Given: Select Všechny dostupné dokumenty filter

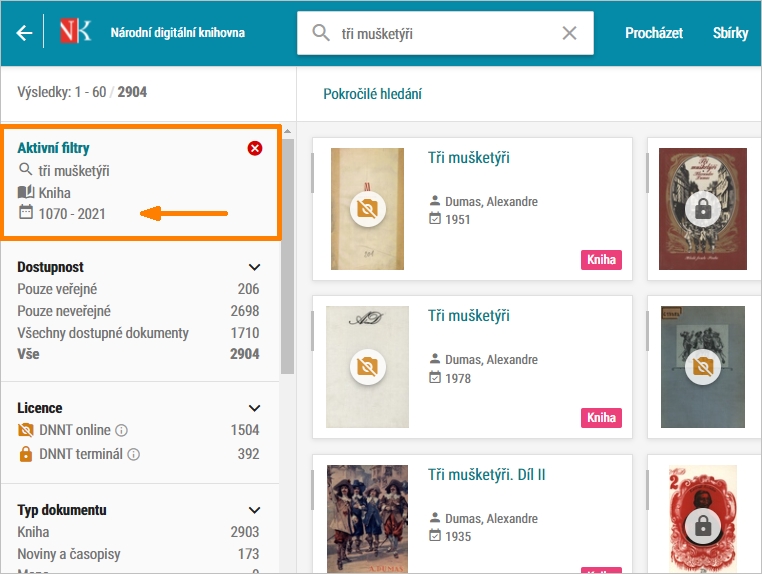Looking at the screenshot, I should [x=138, y=333].
